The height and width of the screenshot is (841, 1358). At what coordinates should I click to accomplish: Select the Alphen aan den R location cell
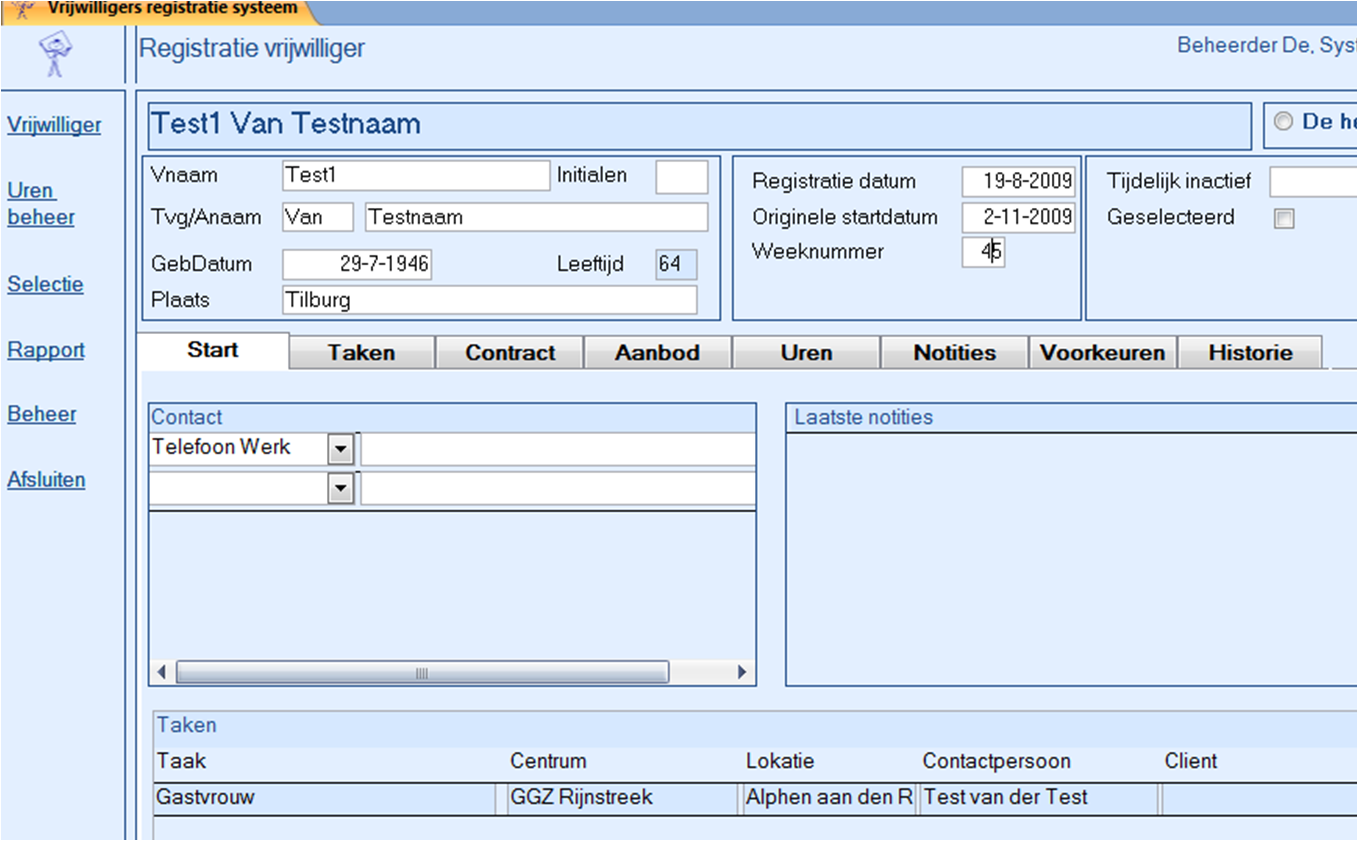(829, 798)
